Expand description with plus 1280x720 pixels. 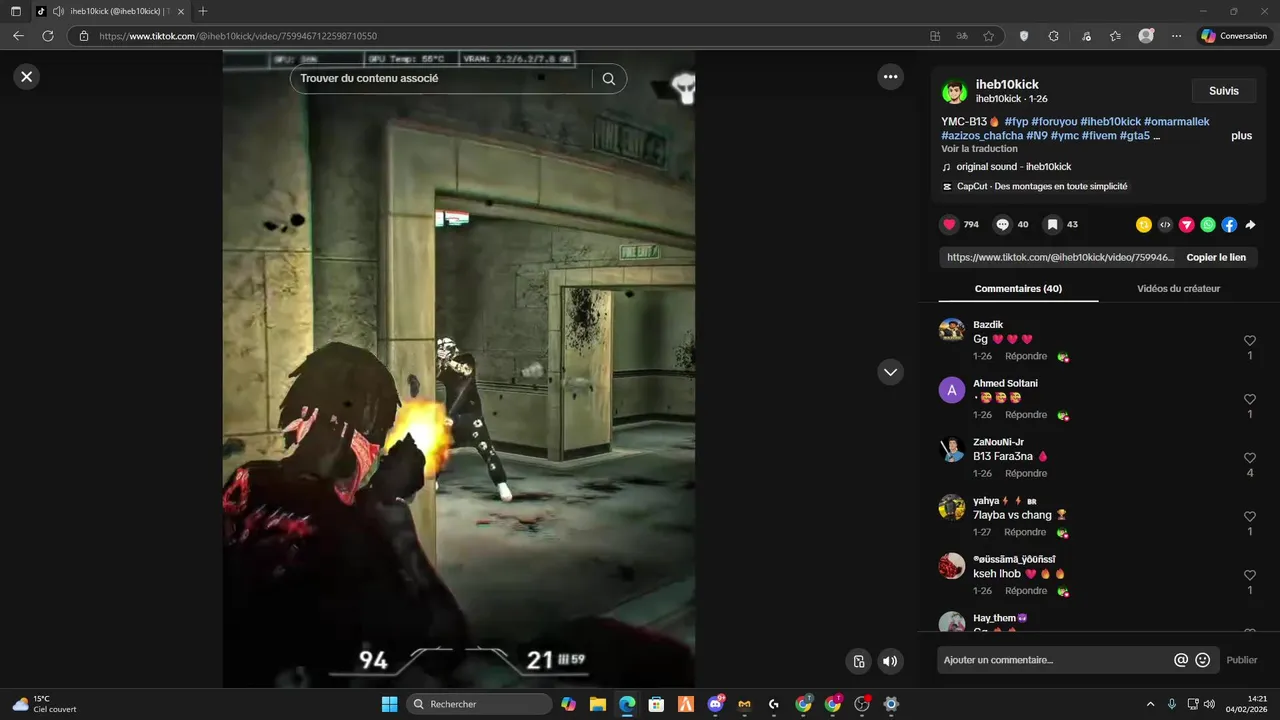(x=1241, y=136)
